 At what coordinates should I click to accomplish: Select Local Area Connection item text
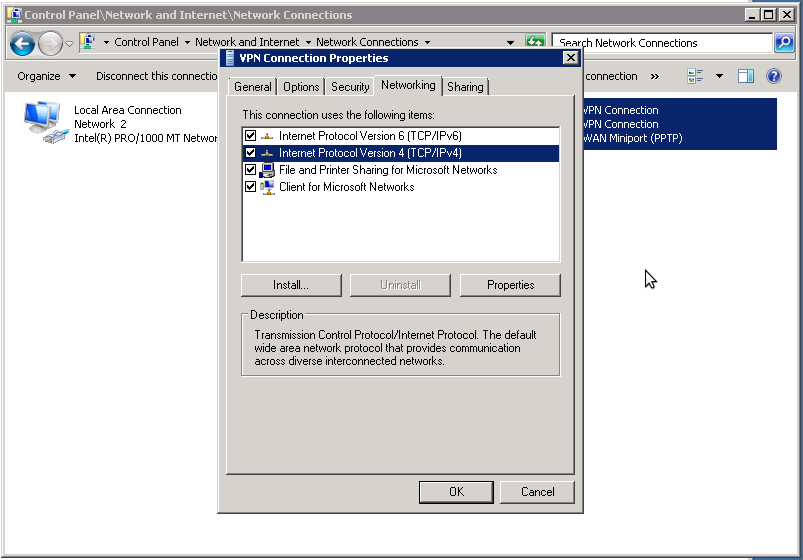(128, 110)
